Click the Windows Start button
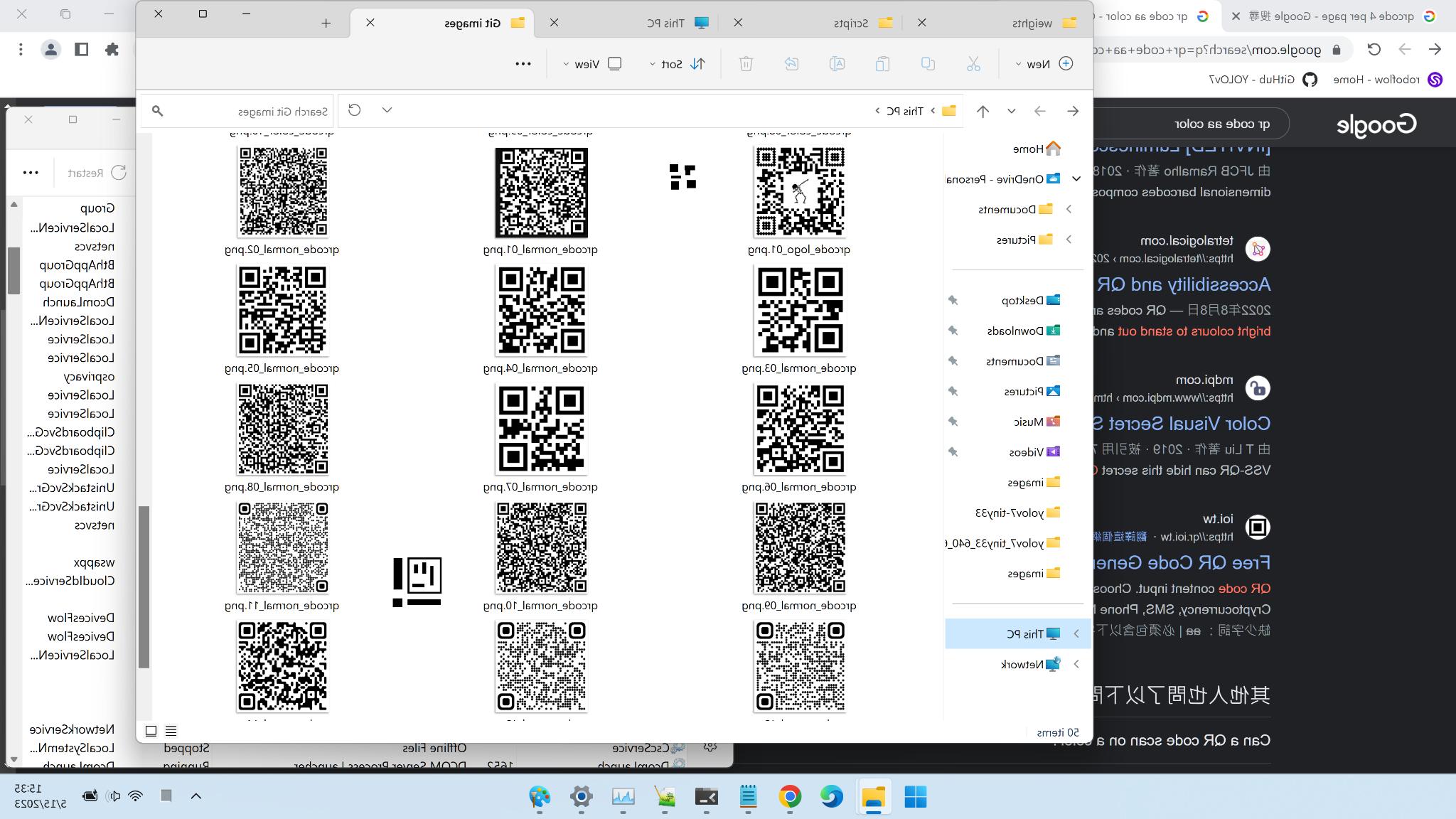 point(915,797)
